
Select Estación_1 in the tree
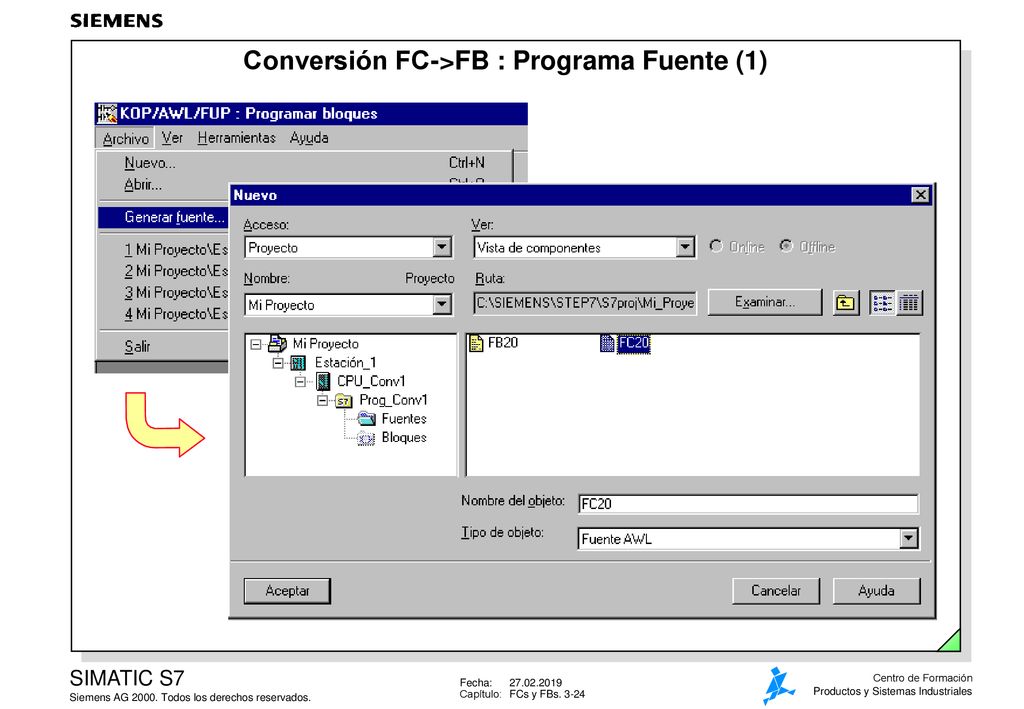pos(345,362)
